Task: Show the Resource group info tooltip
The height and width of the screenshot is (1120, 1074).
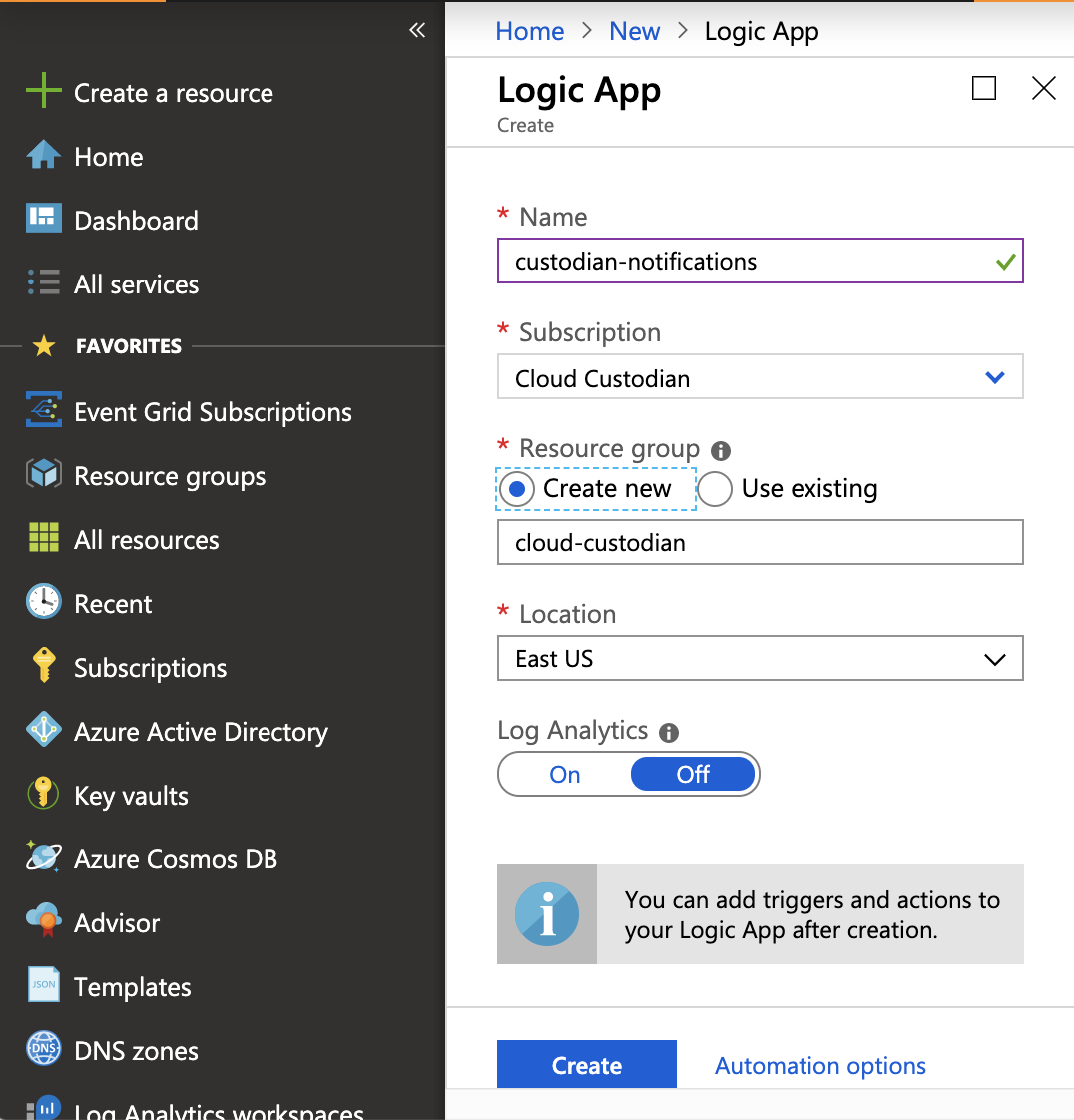Action: [722, 449]
